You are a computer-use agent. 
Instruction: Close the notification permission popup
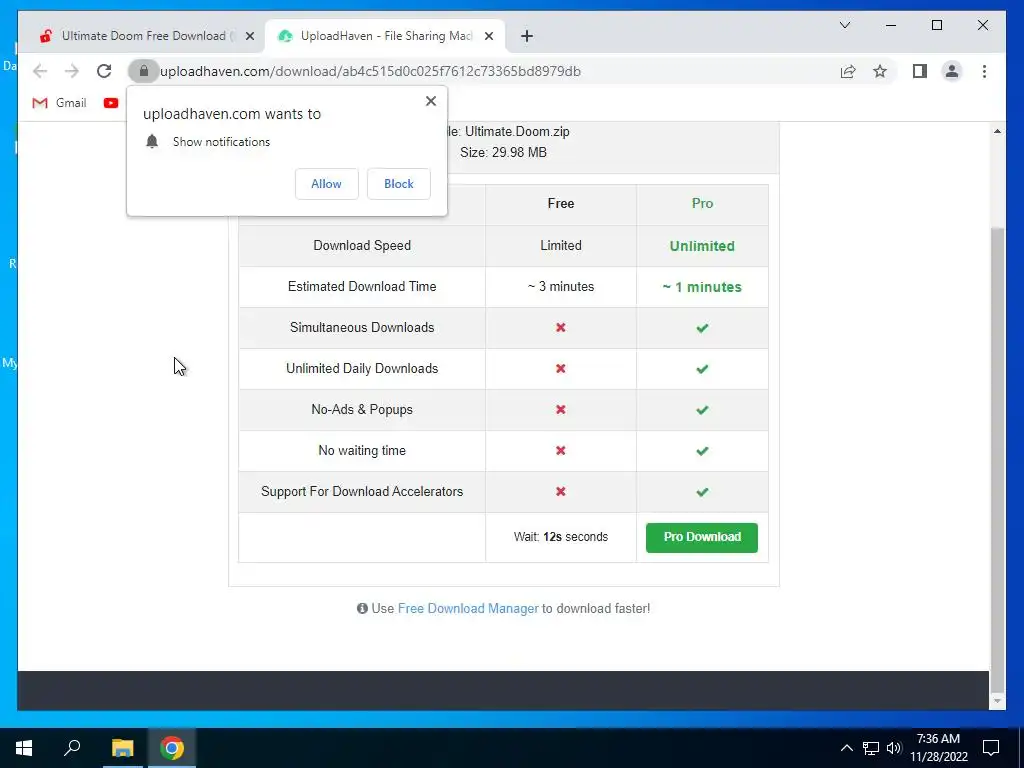[430, 101]
